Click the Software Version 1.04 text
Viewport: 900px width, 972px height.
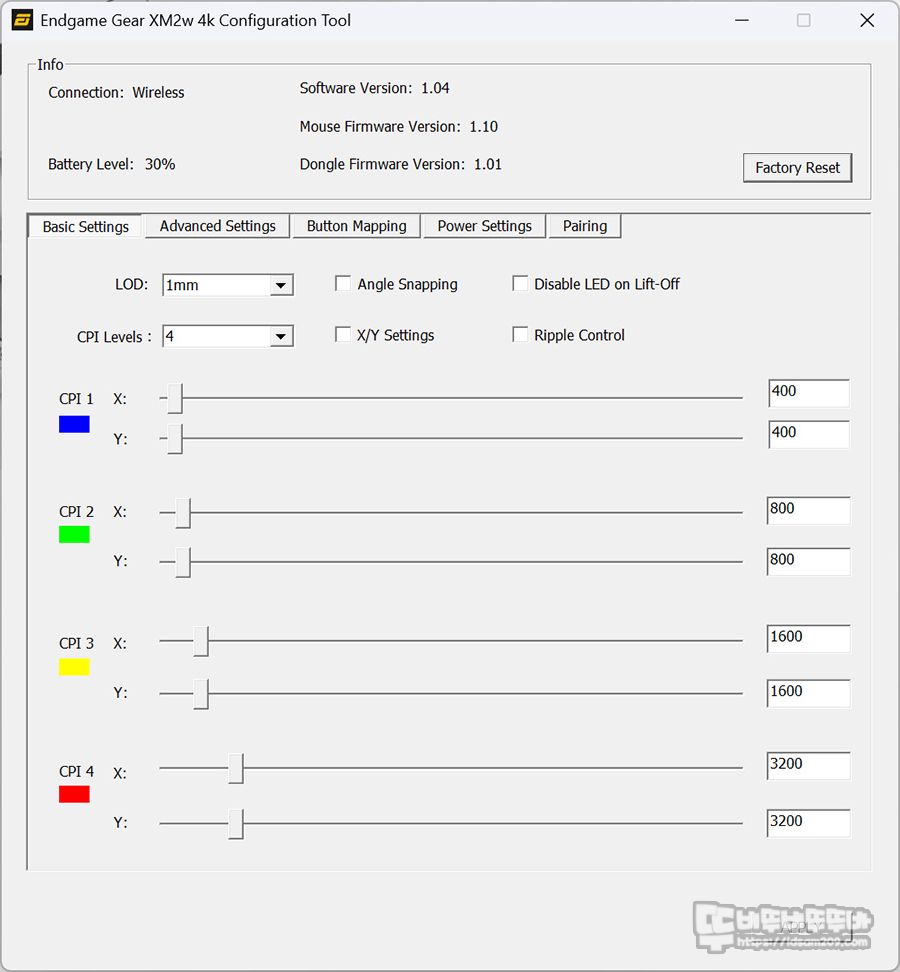[374, 88]
